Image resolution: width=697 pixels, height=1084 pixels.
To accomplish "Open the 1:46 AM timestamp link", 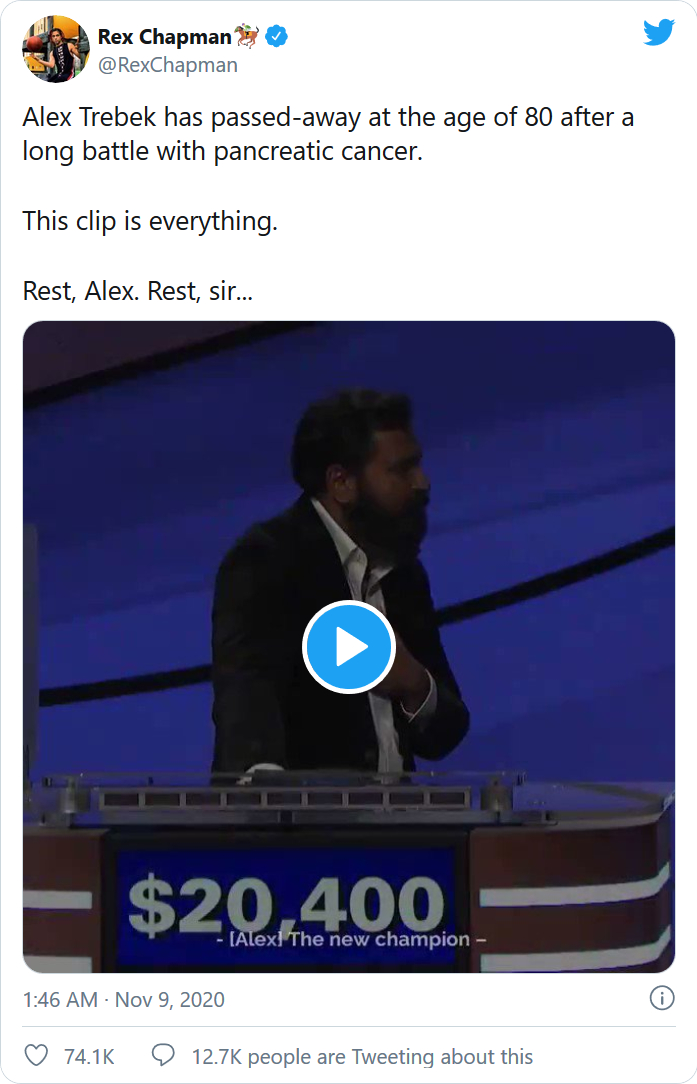I will click(60, 999).
